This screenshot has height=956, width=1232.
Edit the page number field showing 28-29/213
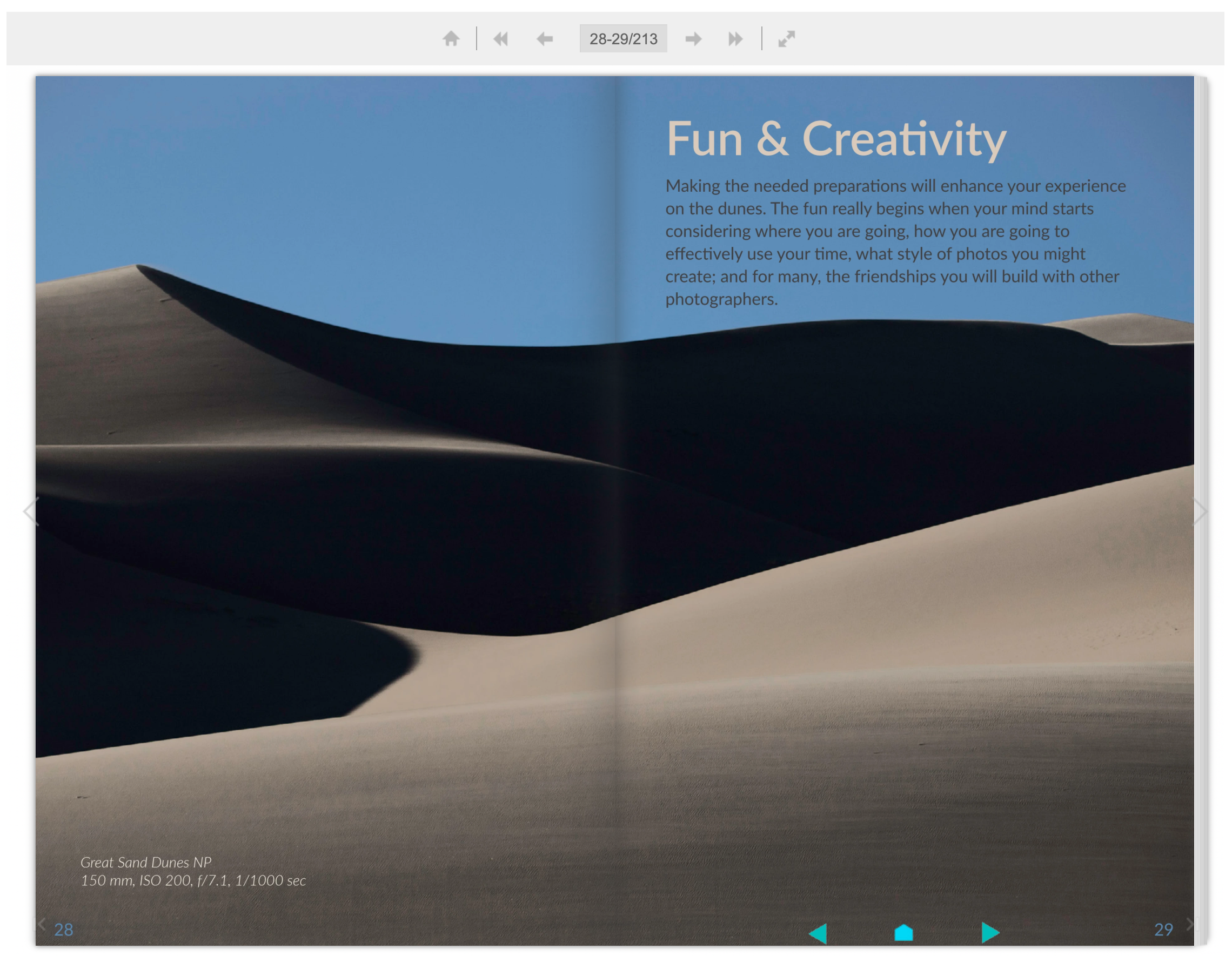coord(624,38)
